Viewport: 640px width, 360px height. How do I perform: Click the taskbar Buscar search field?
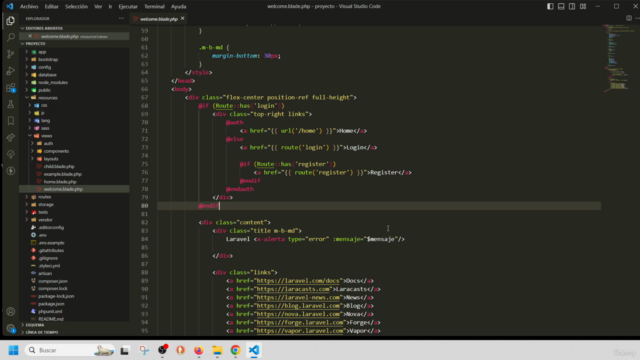click(69, 350)
